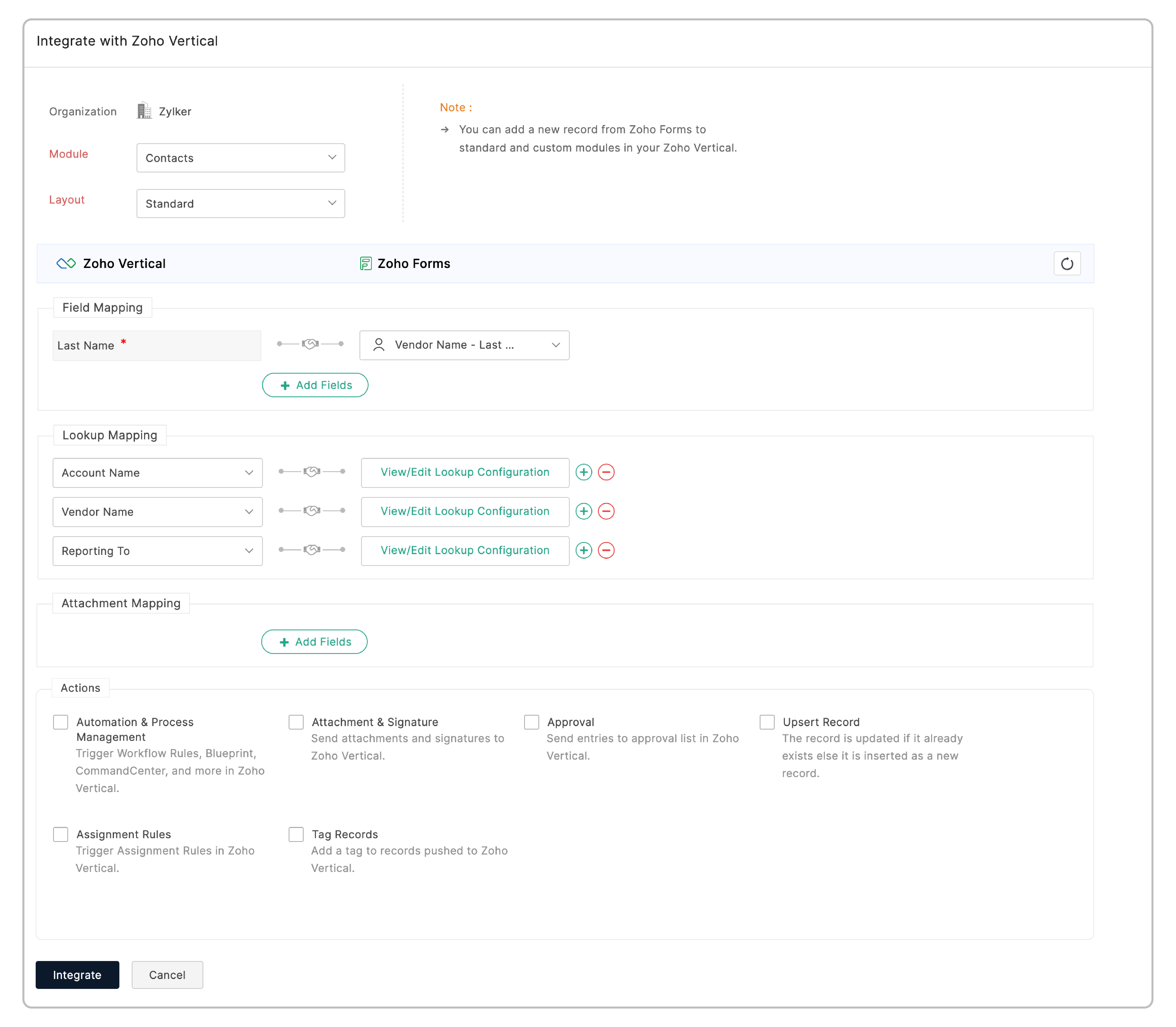Expand the Reporting To lookup dropdown

(249, 551)
